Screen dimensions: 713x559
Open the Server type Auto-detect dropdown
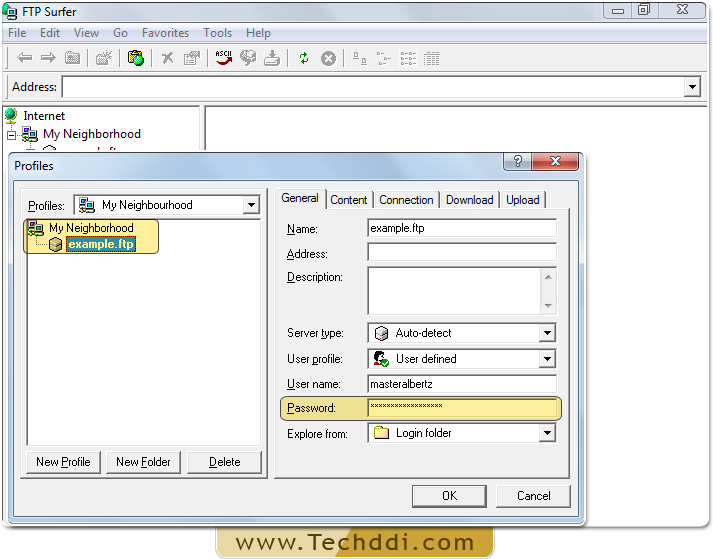click(547, 333)
